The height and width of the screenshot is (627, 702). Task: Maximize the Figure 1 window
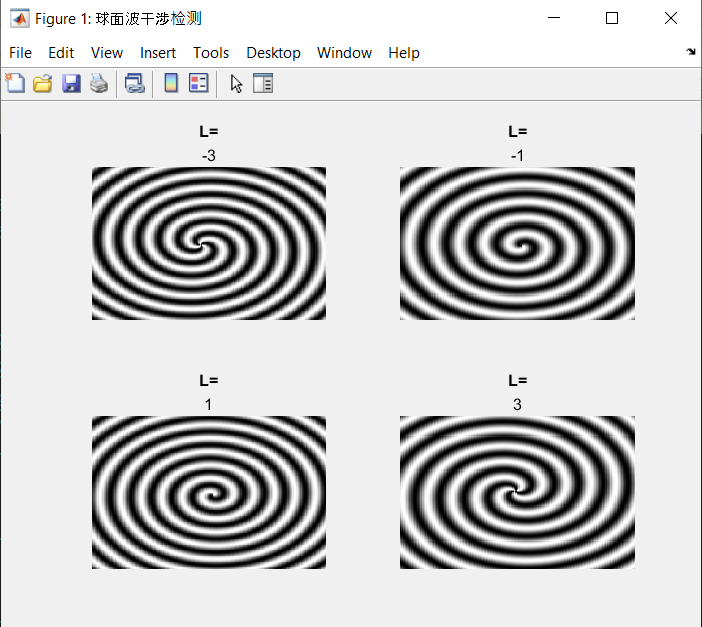(x=612, y=18)
